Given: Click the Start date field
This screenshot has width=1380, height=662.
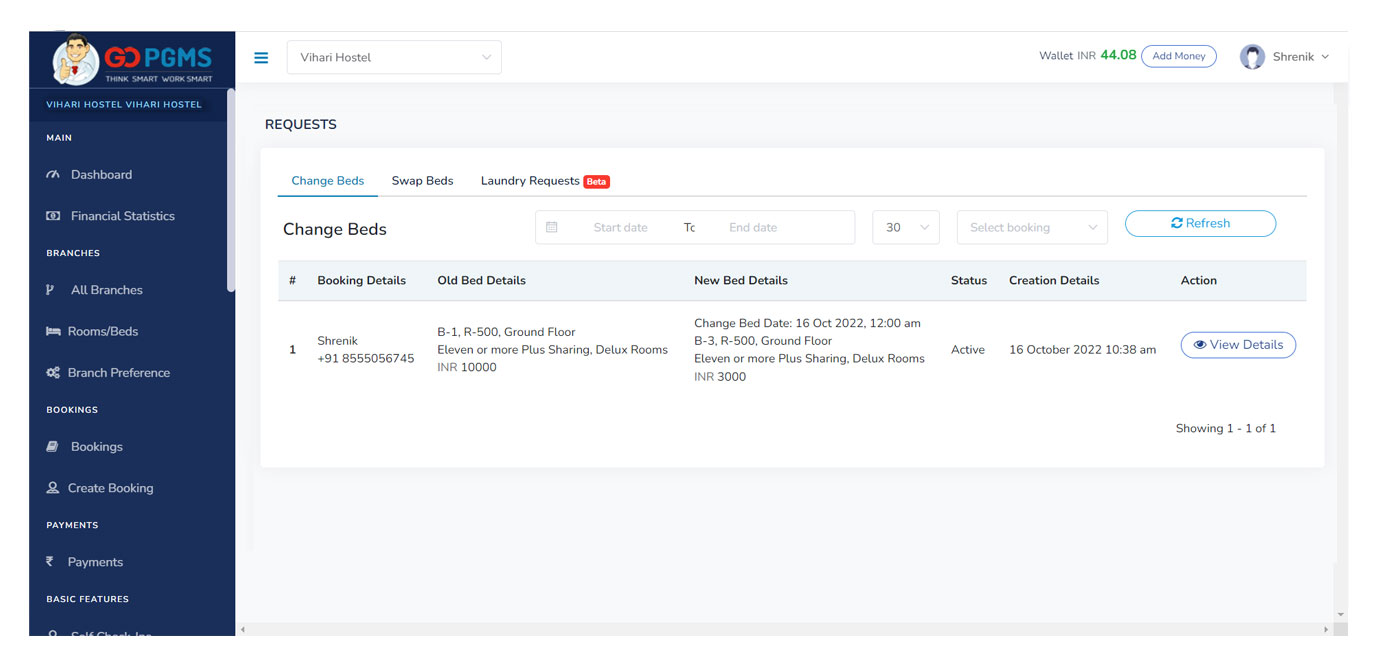Looking at the screenshot, I should tap(620, 228).
